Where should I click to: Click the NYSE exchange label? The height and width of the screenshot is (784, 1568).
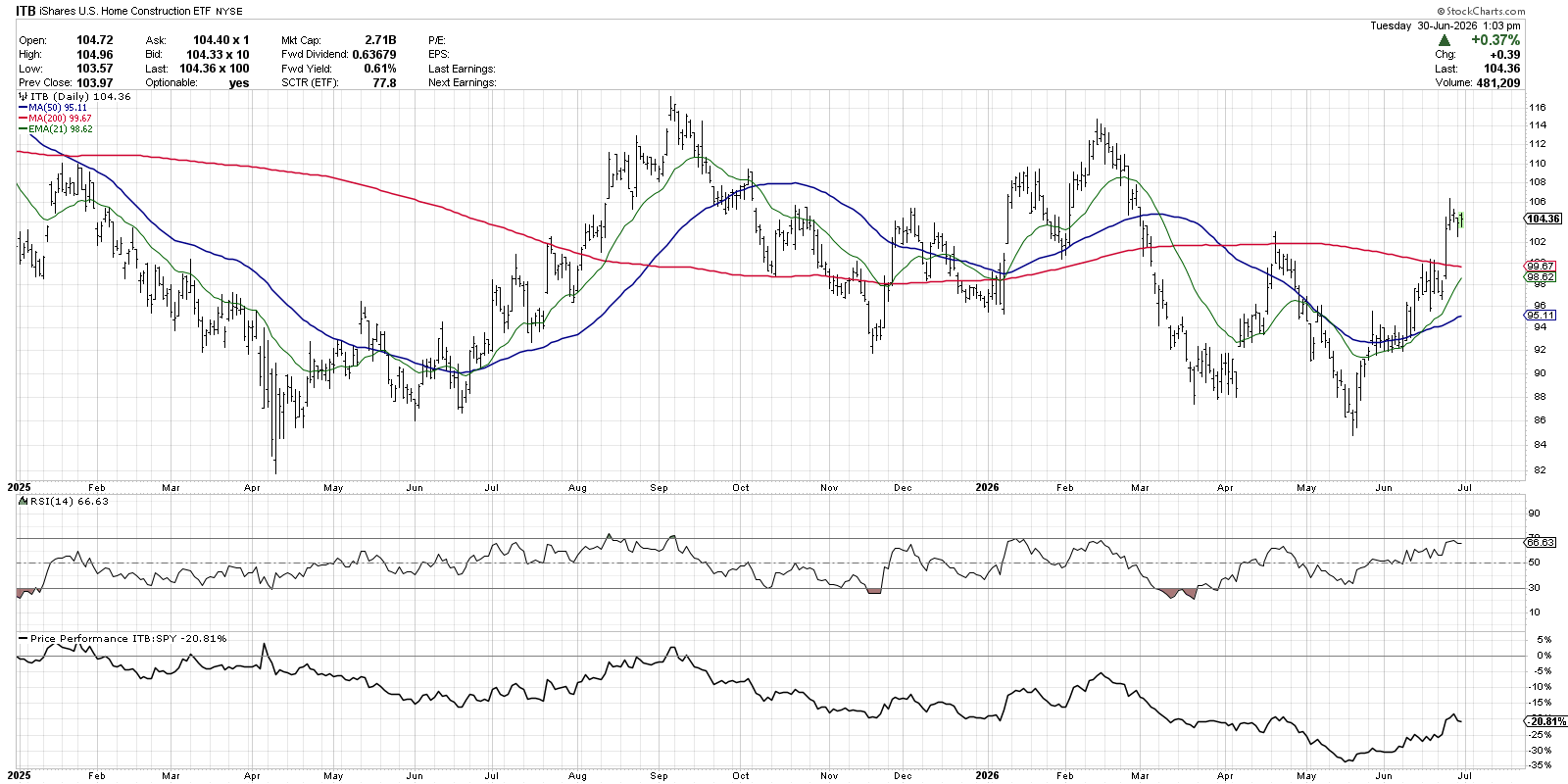[228, 12]
